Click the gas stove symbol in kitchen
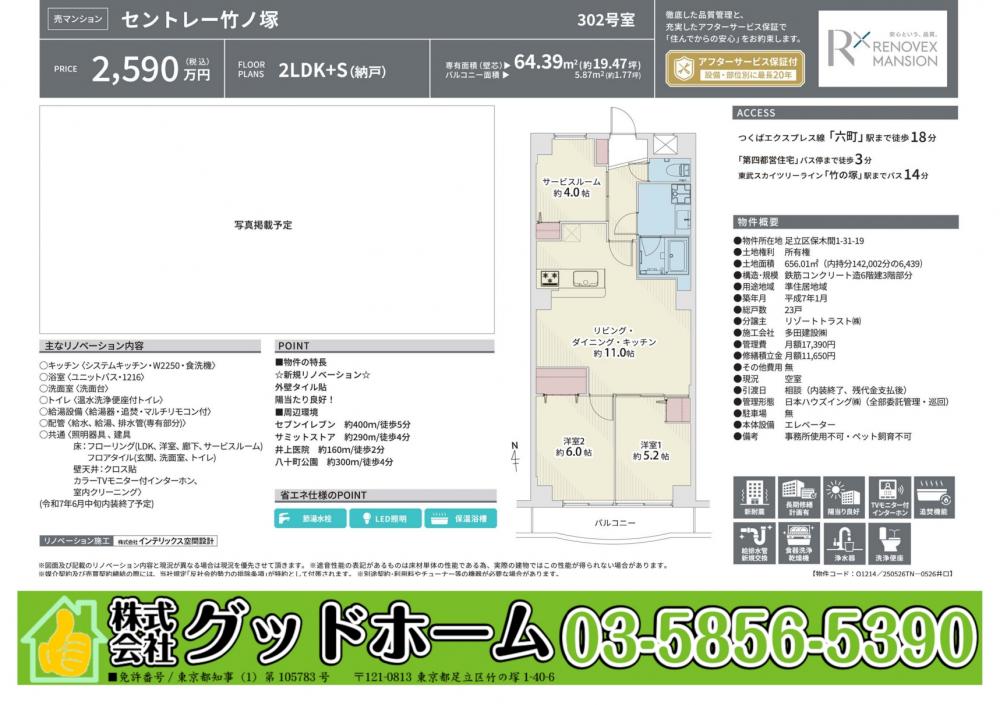 point(550,278)
